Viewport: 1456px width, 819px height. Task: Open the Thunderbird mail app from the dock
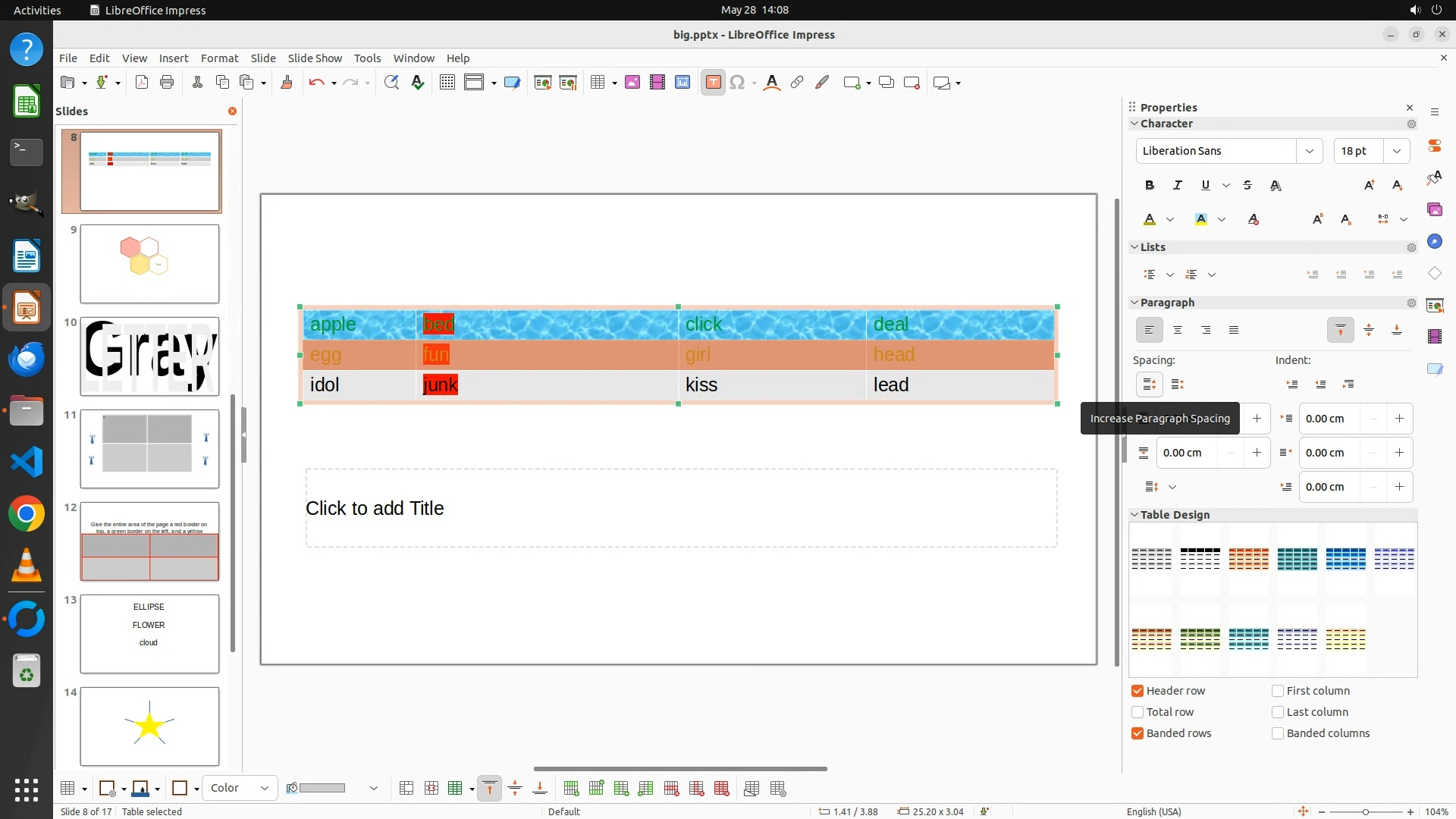pyautogui.click(x=27, y=359)
